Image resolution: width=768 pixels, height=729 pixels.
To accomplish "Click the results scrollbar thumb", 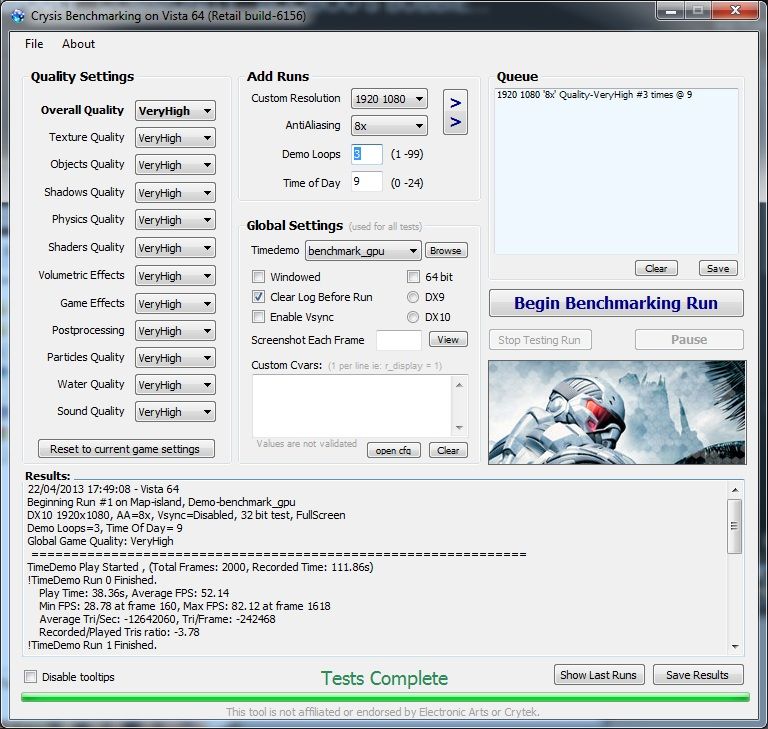I will point(735,526).
